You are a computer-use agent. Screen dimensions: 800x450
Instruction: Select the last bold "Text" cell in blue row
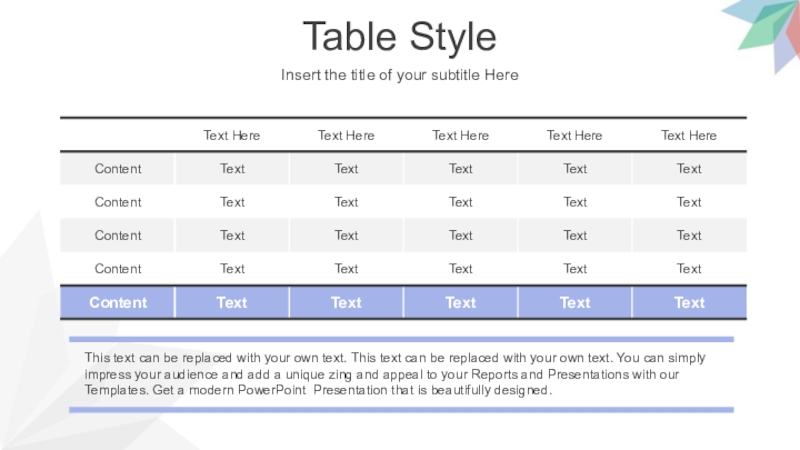click(x=689, y=302)
